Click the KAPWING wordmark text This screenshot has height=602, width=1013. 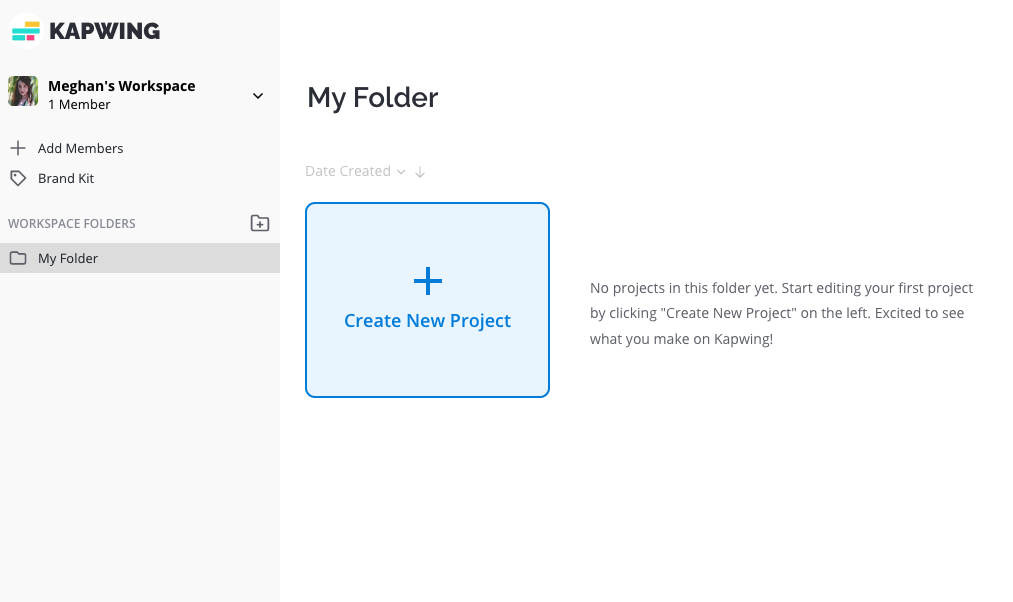(104, 32)
